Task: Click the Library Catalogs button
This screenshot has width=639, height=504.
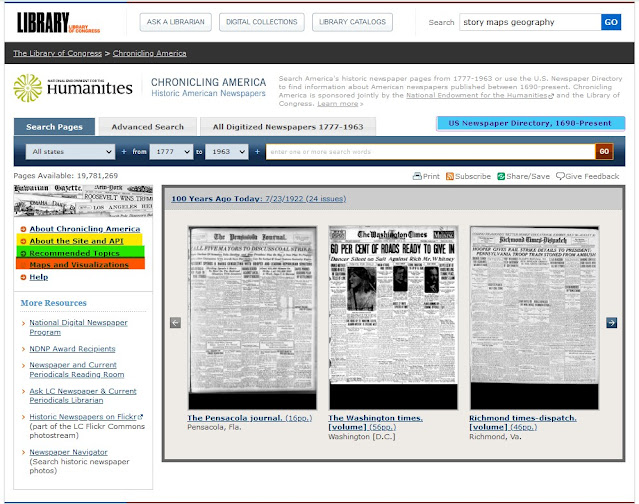Action: tap(353, 22)
